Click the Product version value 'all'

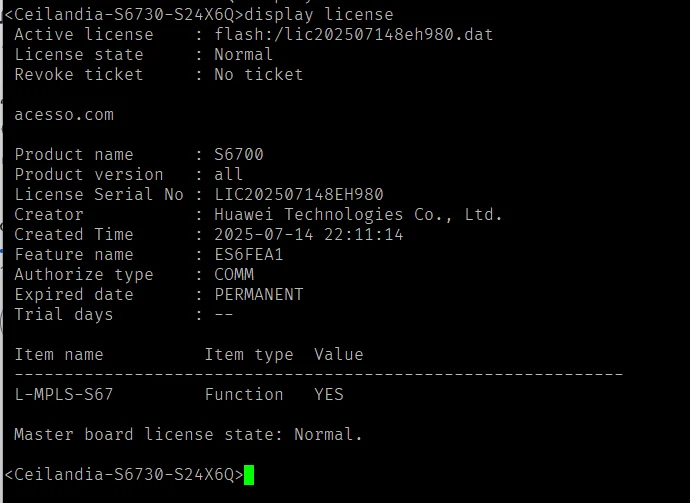[228, 174]
